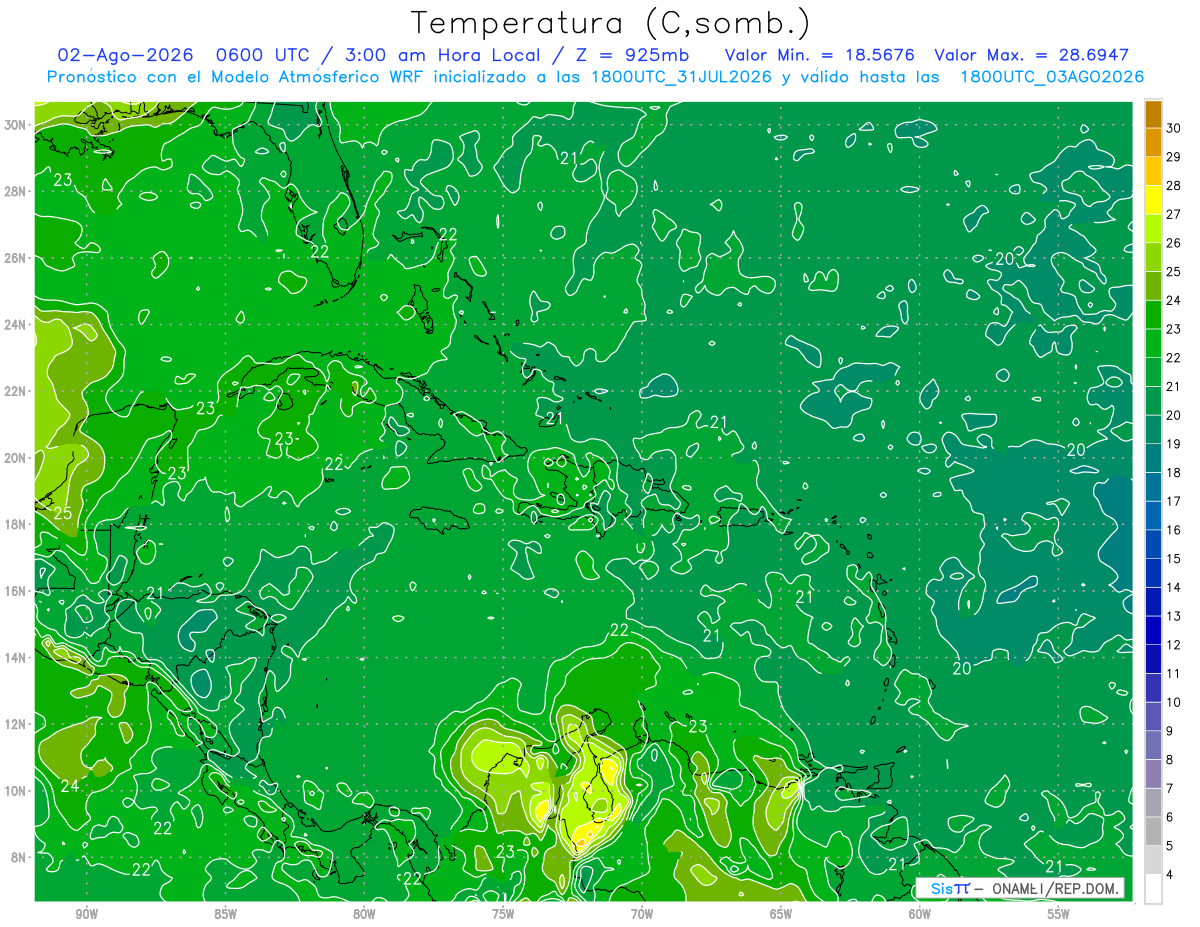The height and width of the screenshot is (927, 1200).
Task: Click the colorbar legend value '26'
Action: click(x=1173, y=243)
